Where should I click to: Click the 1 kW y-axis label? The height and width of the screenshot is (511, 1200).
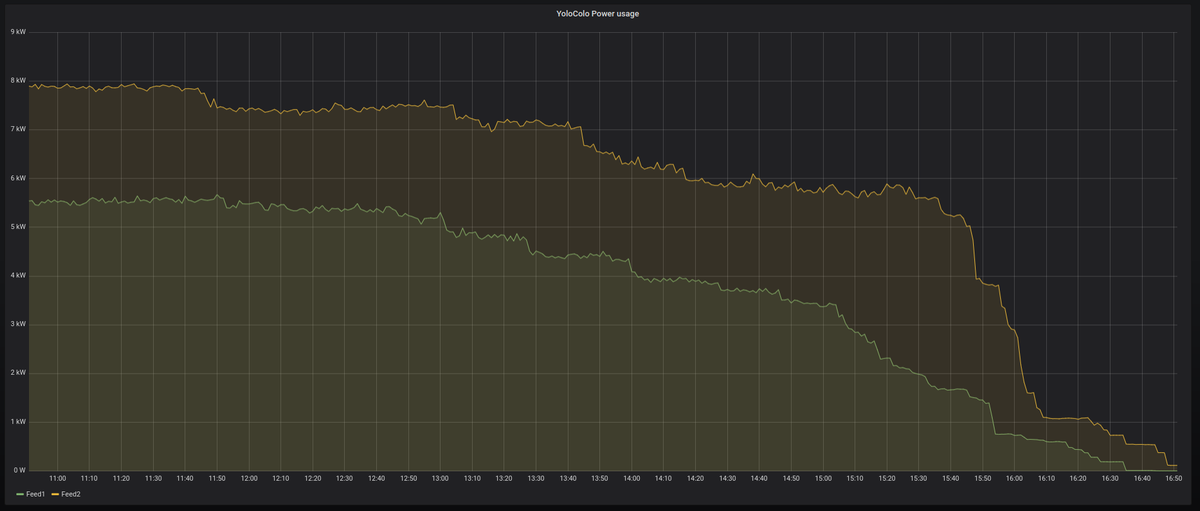coord(18,421)
